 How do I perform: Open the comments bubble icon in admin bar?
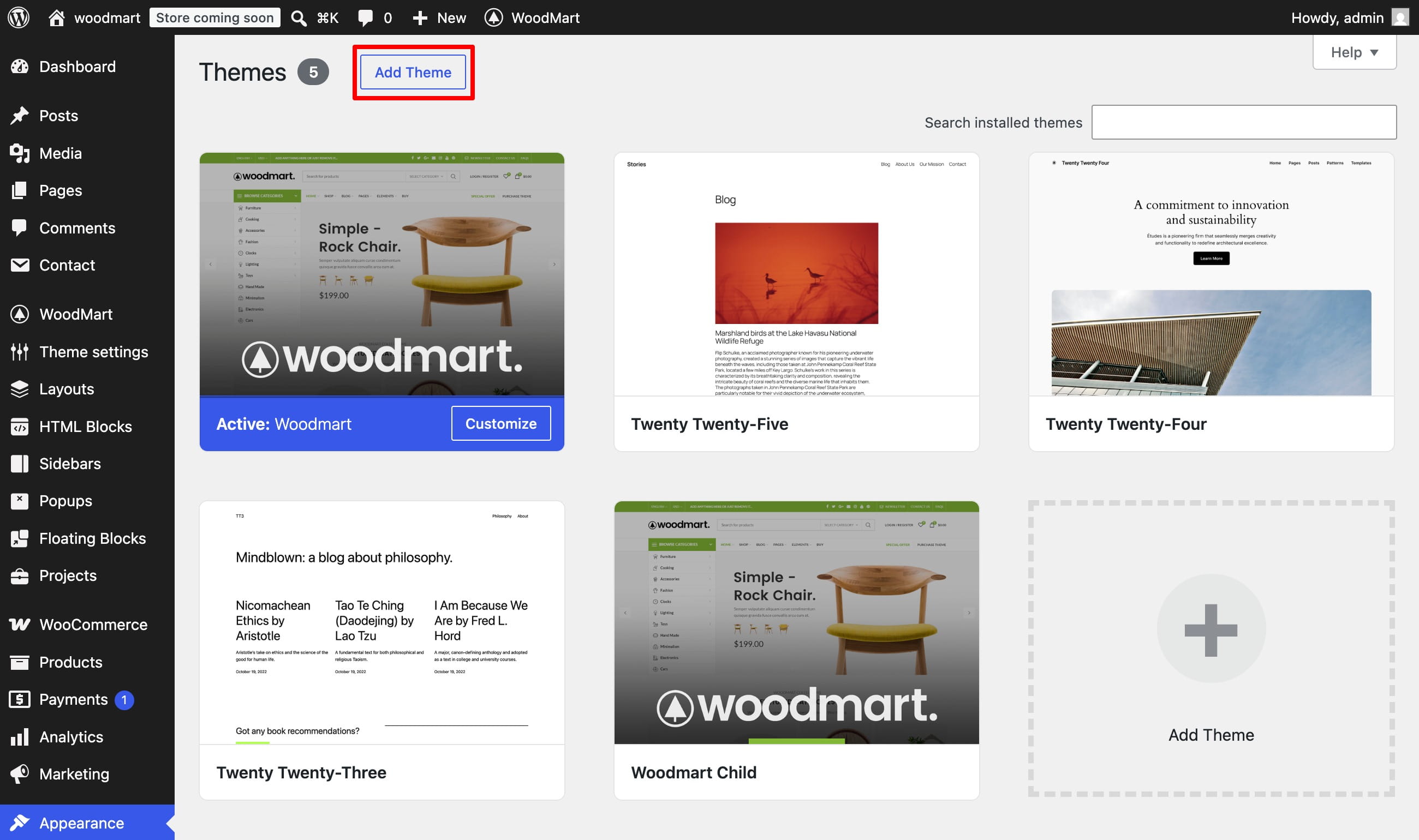pos(365,17)
